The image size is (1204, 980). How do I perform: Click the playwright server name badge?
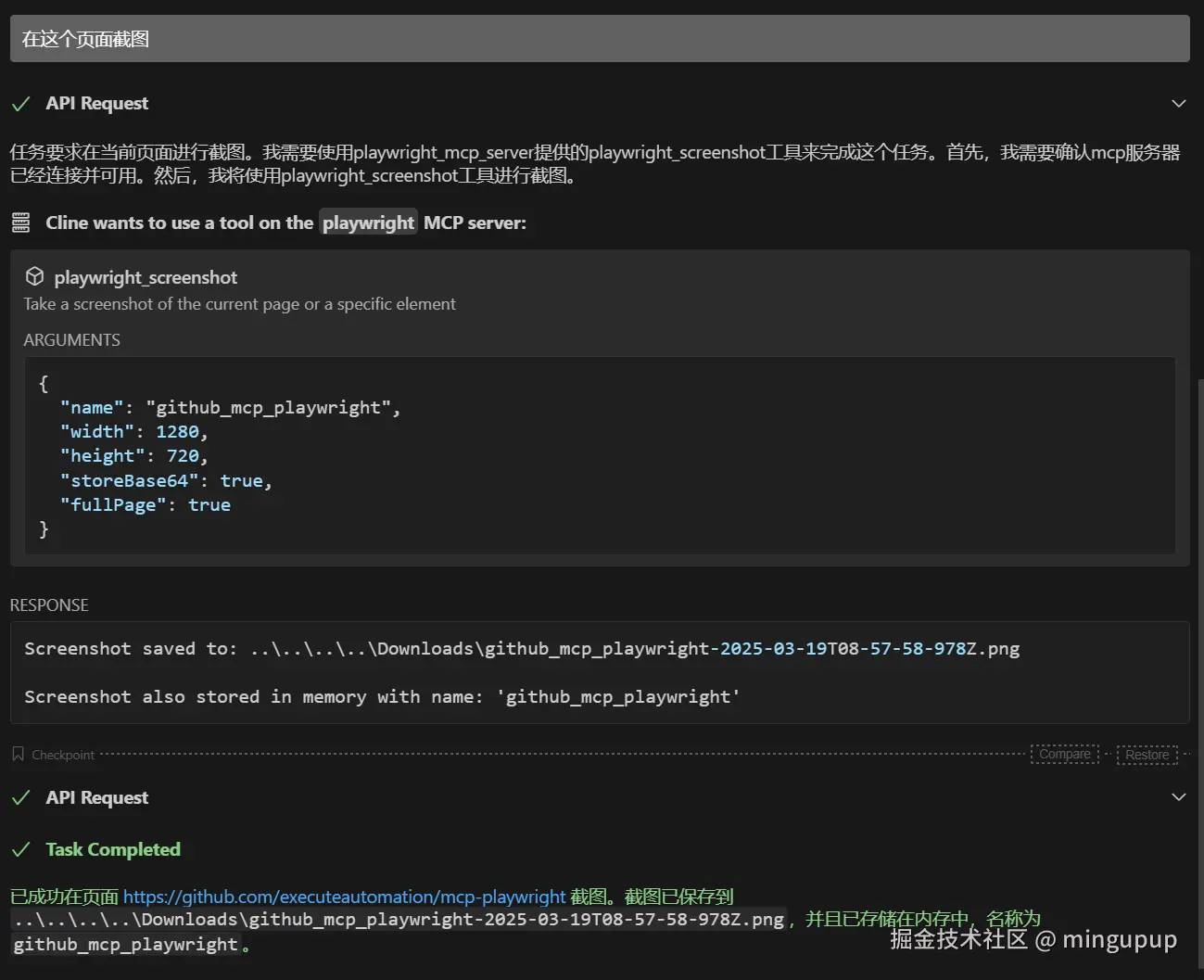[368, 223]
